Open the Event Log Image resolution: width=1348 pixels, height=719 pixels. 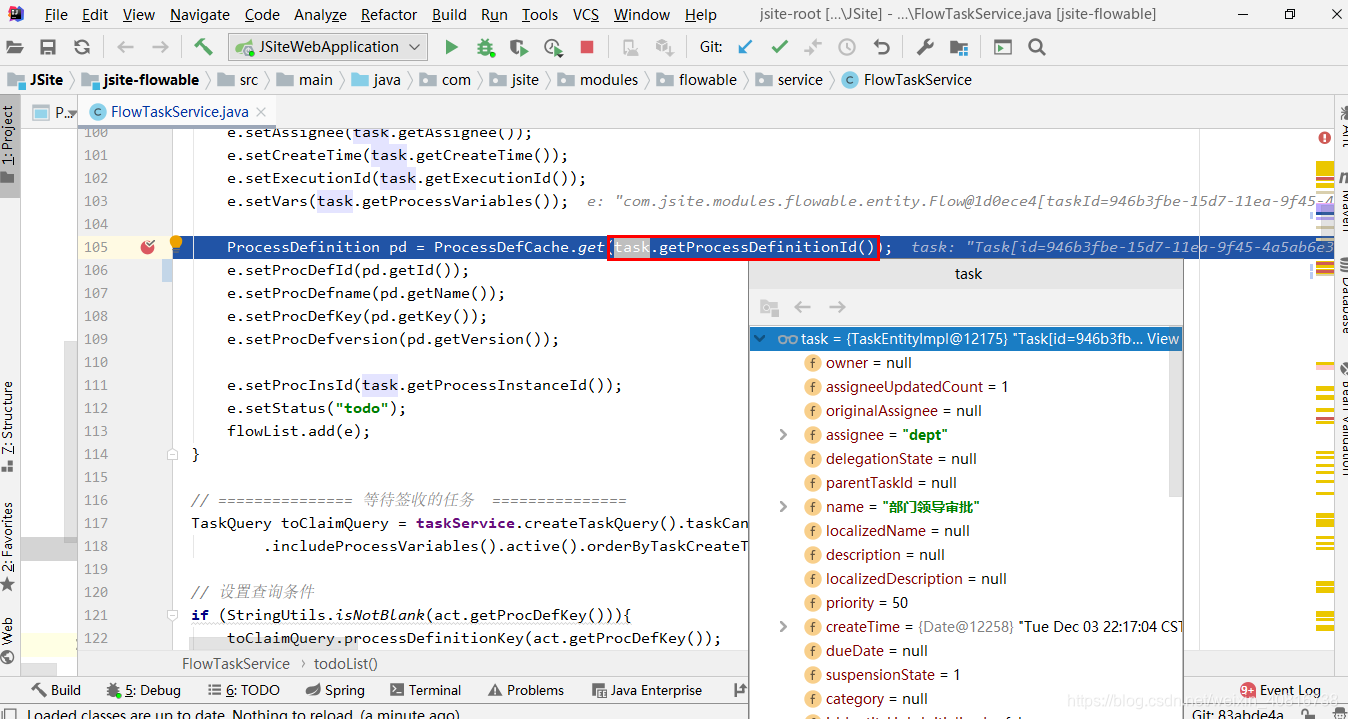point(1281,690)
